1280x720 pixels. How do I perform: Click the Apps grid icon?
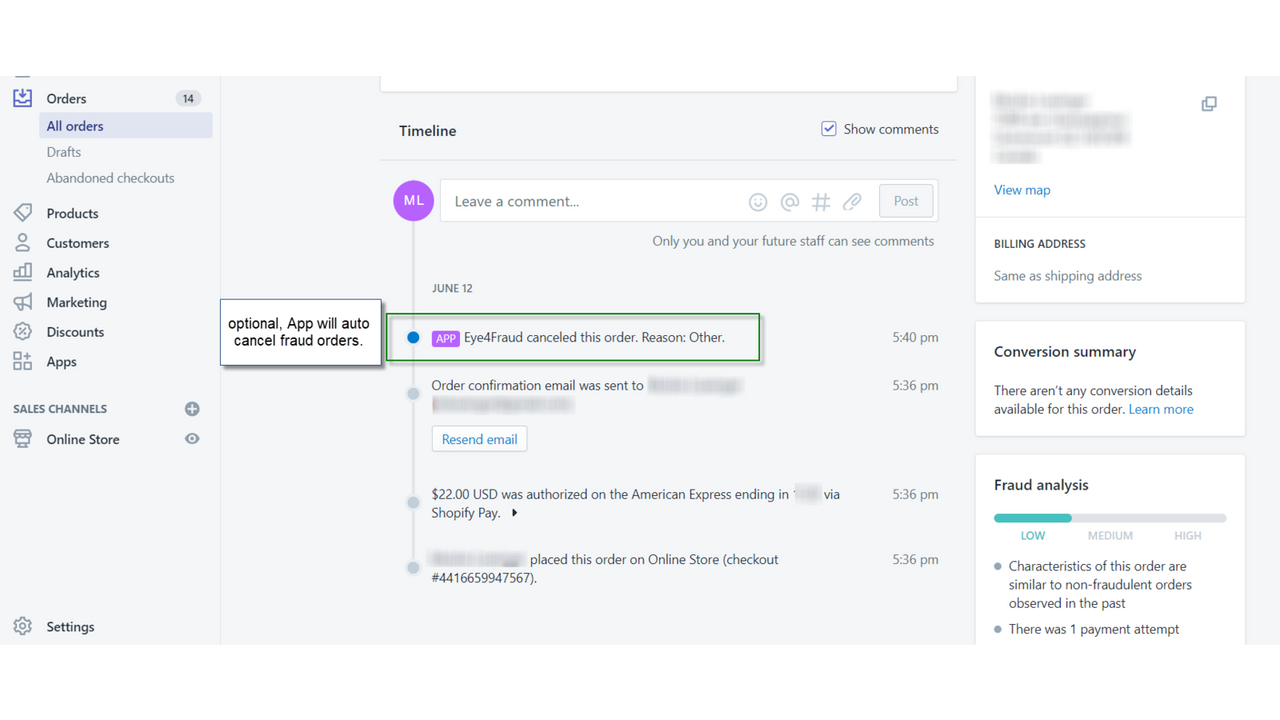tap(22, 361)
